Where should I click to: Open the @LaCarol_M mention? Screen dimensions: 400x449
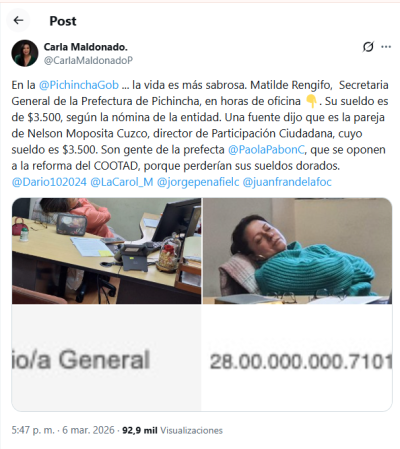pyautogui.click(x=122, y=182)
